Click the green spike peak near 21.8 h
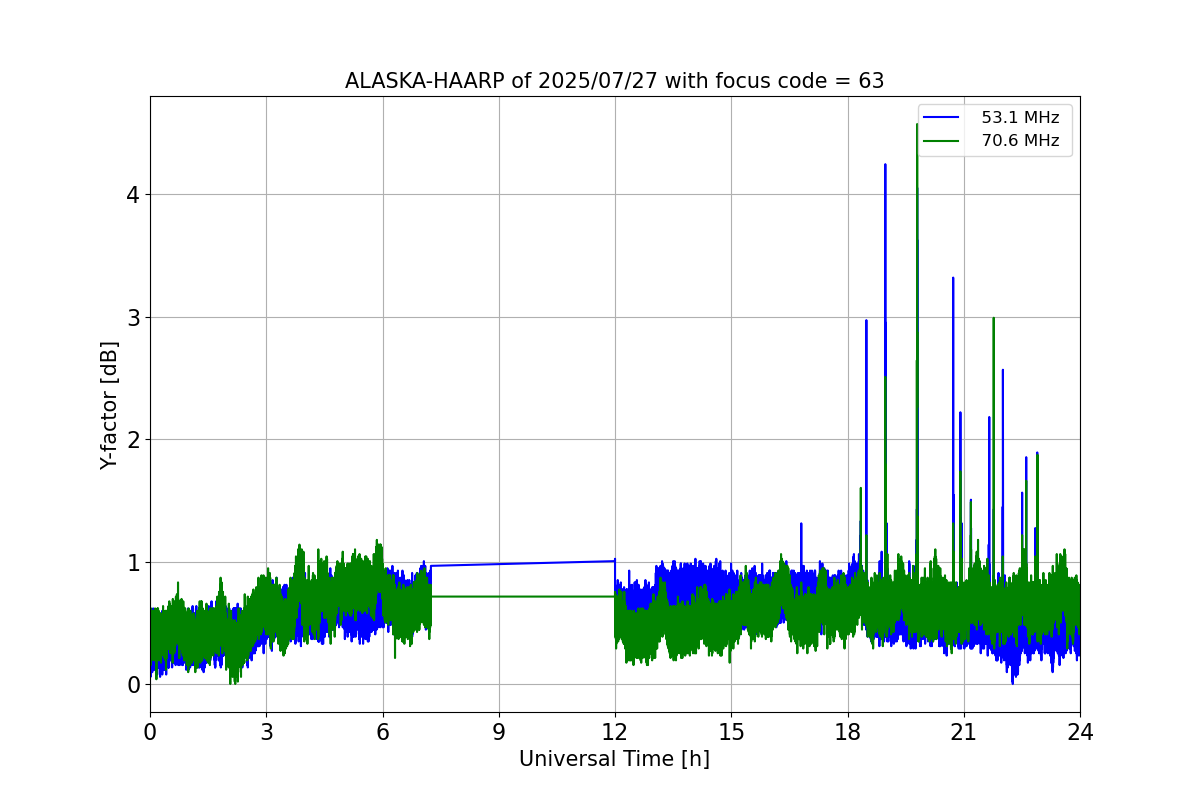 [993, 319]
